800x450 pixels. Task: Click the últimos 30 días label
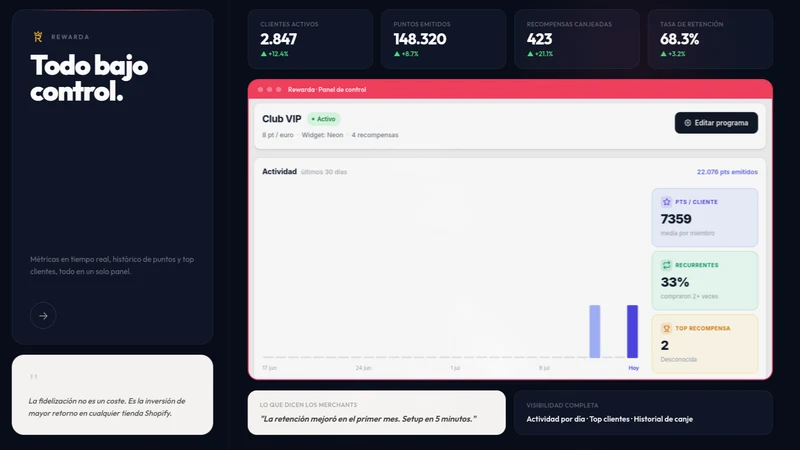(x=324, y=172)
